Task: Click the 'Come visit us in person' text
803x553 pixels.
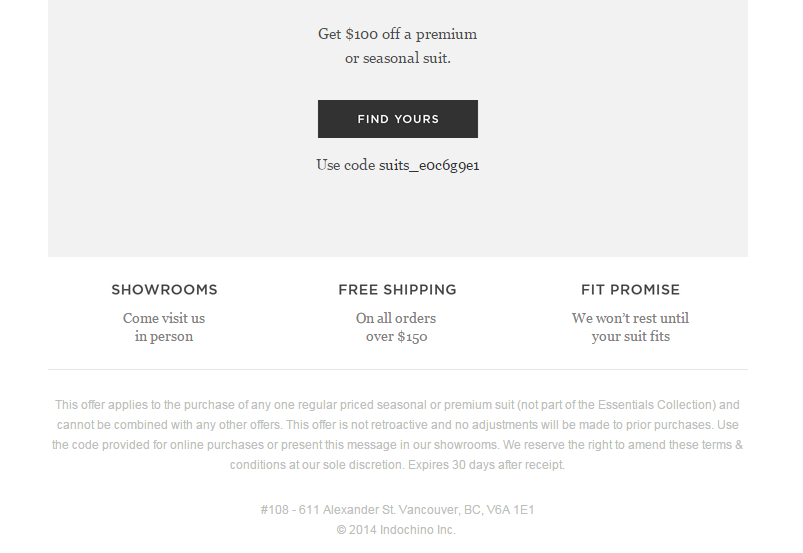Action: coord(164,327)
